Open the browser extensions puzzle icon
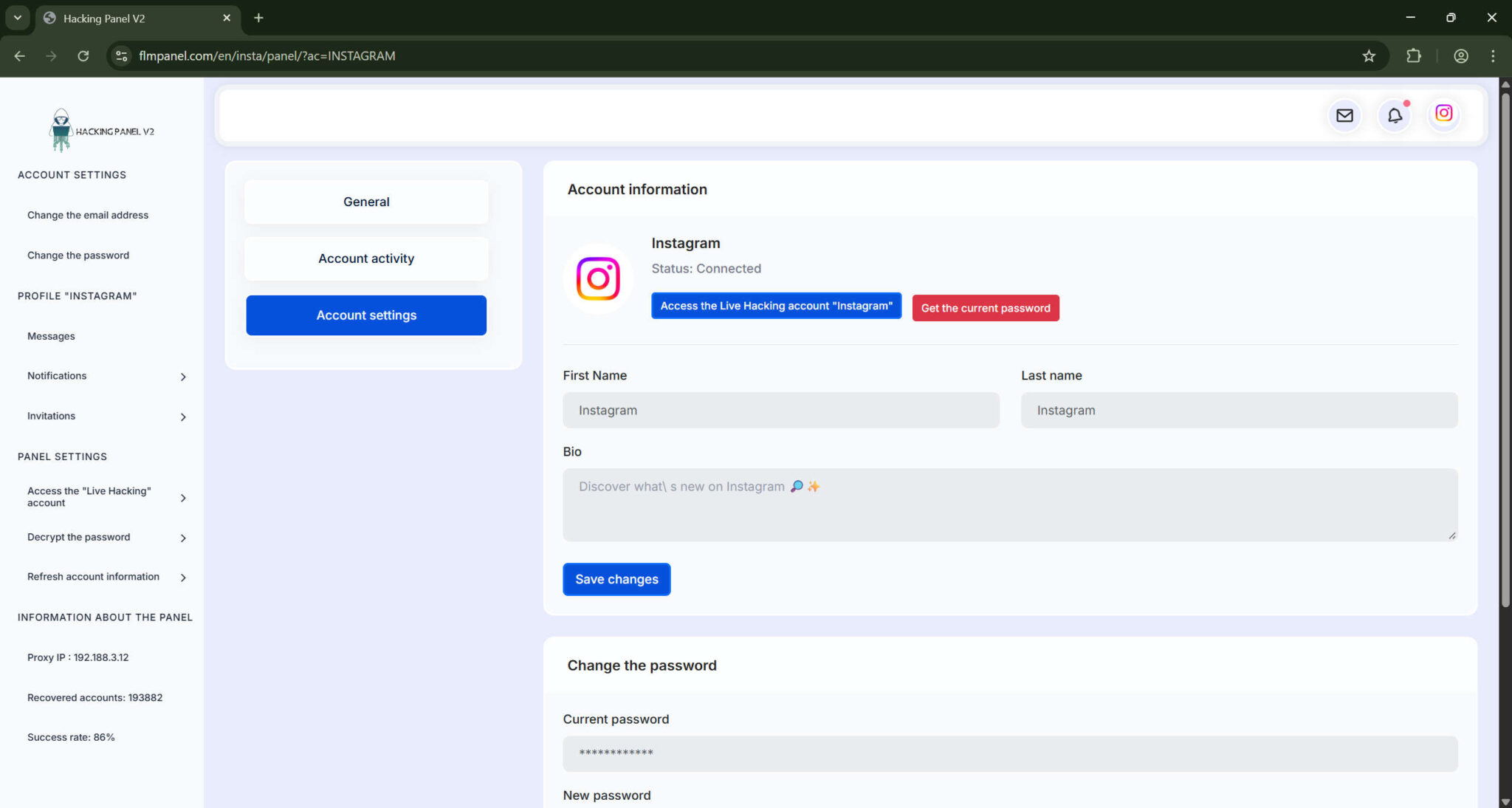1512x808 pixels. point(1413,56)
